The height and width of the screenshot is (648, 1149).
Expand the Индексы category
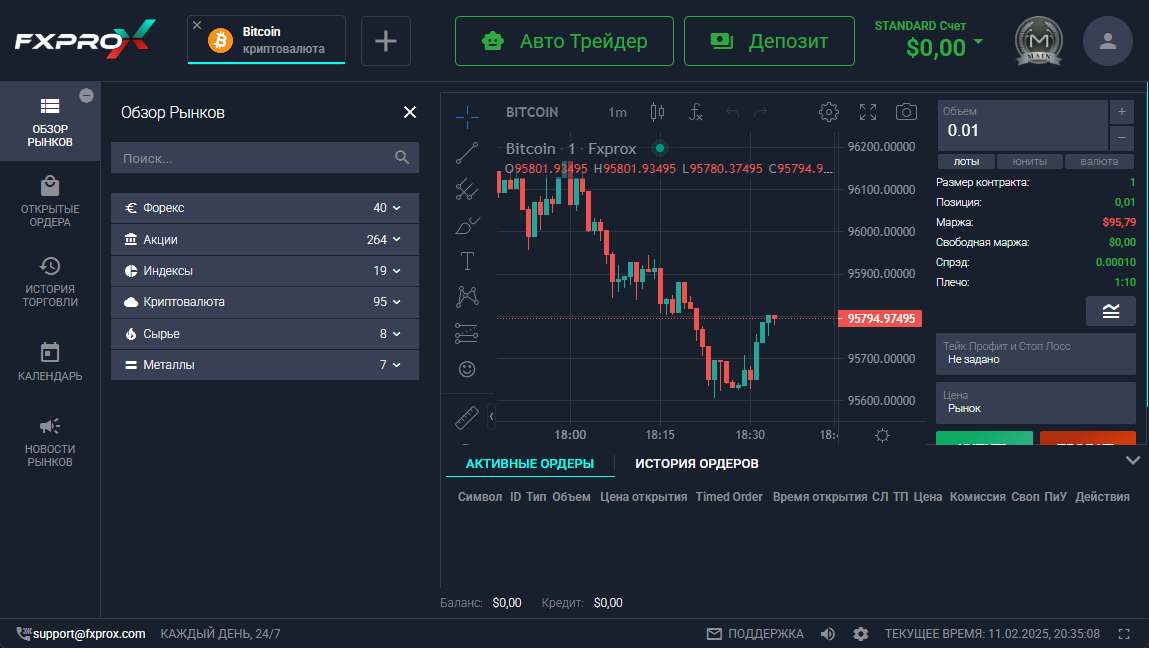265,271
